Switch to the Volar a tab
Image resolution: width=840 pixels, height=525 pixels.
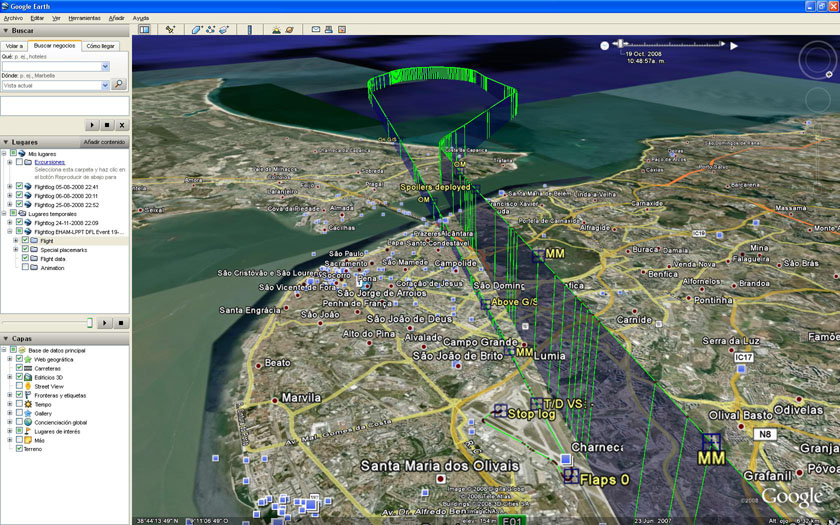tap(14, 46)
